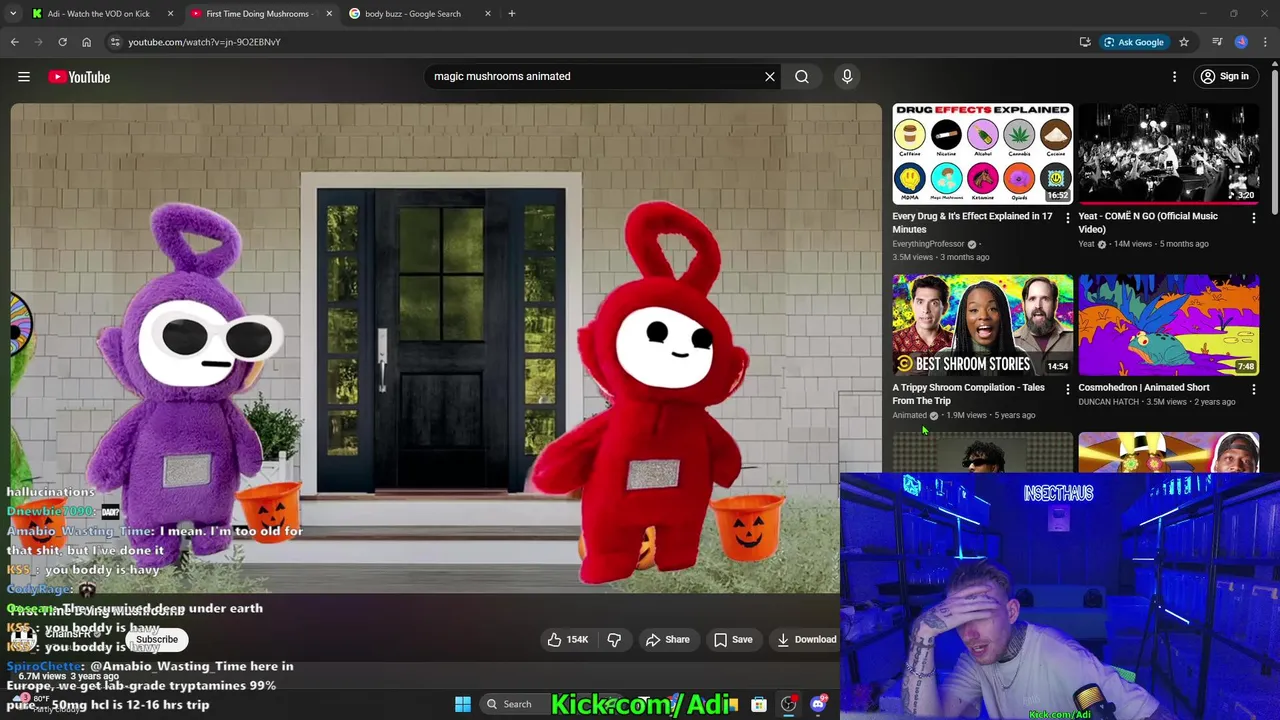Open A Trippy Shroom Compilation thumbnail
The height and width of the screenshot is (720, 1280).
point(982,324)
